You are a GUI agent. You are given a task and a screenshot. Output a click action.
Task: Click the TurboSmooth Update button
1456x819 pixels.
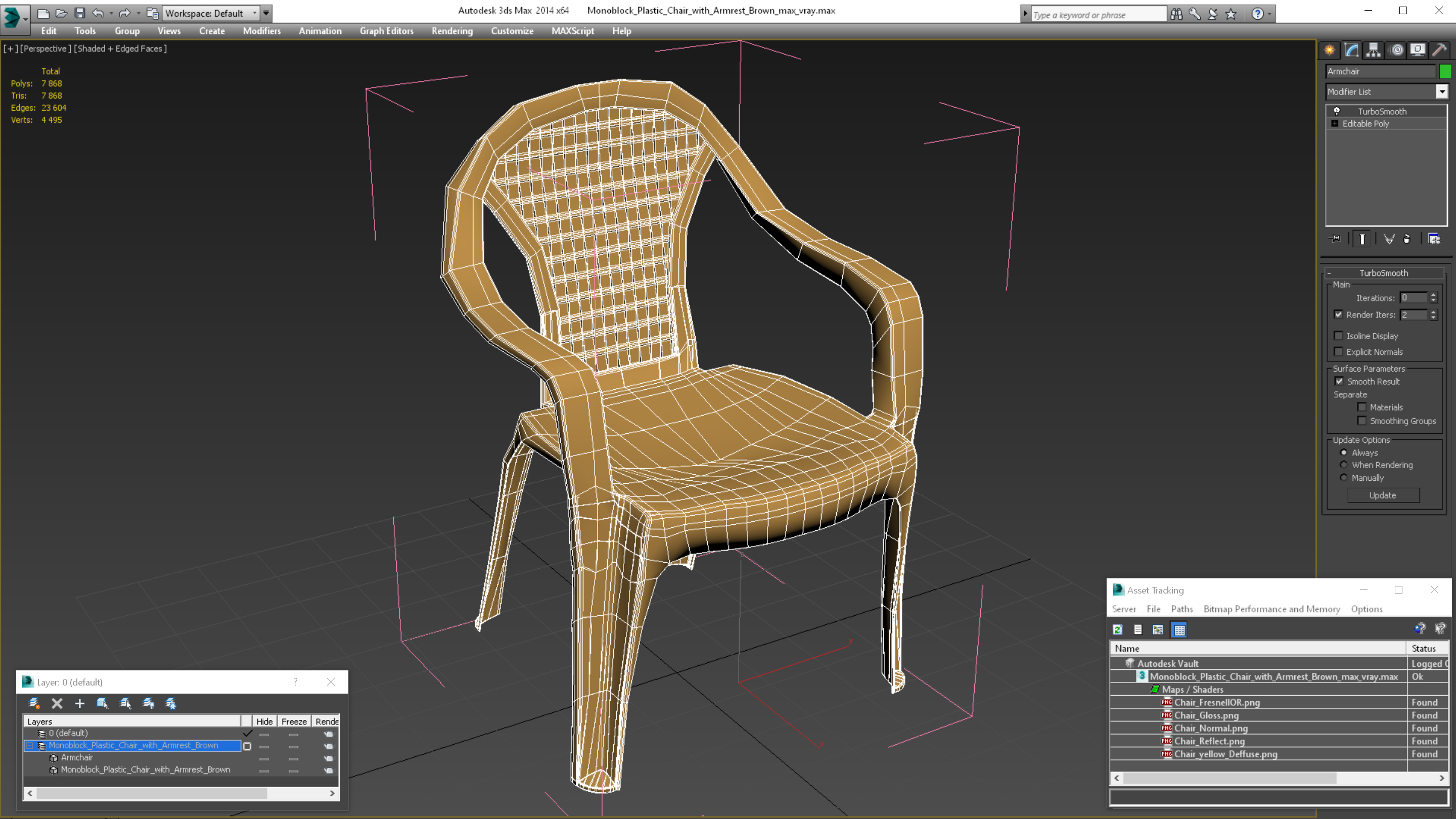point(1383,495)
